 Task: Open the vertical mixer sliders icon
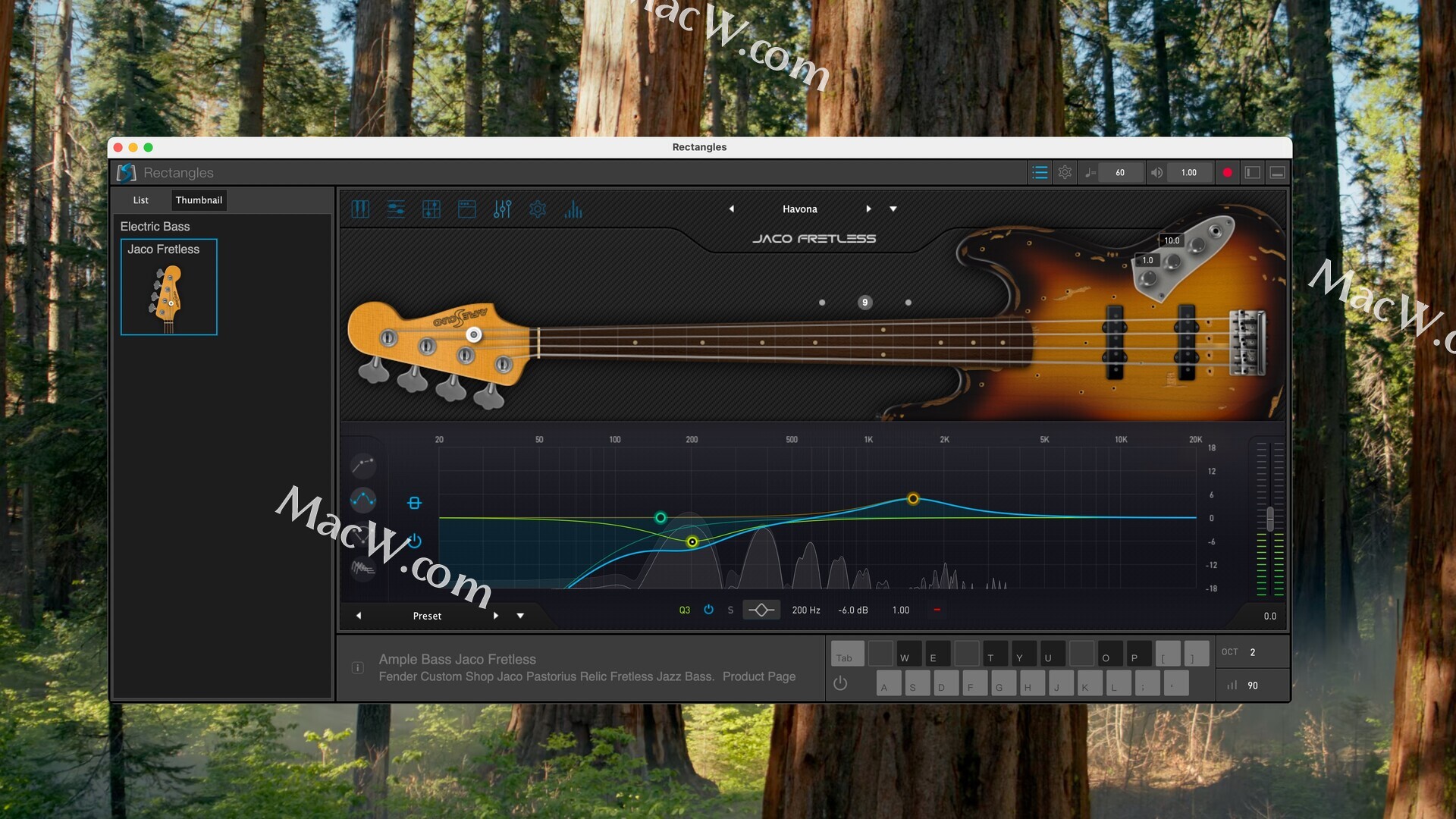coord(502,209)
